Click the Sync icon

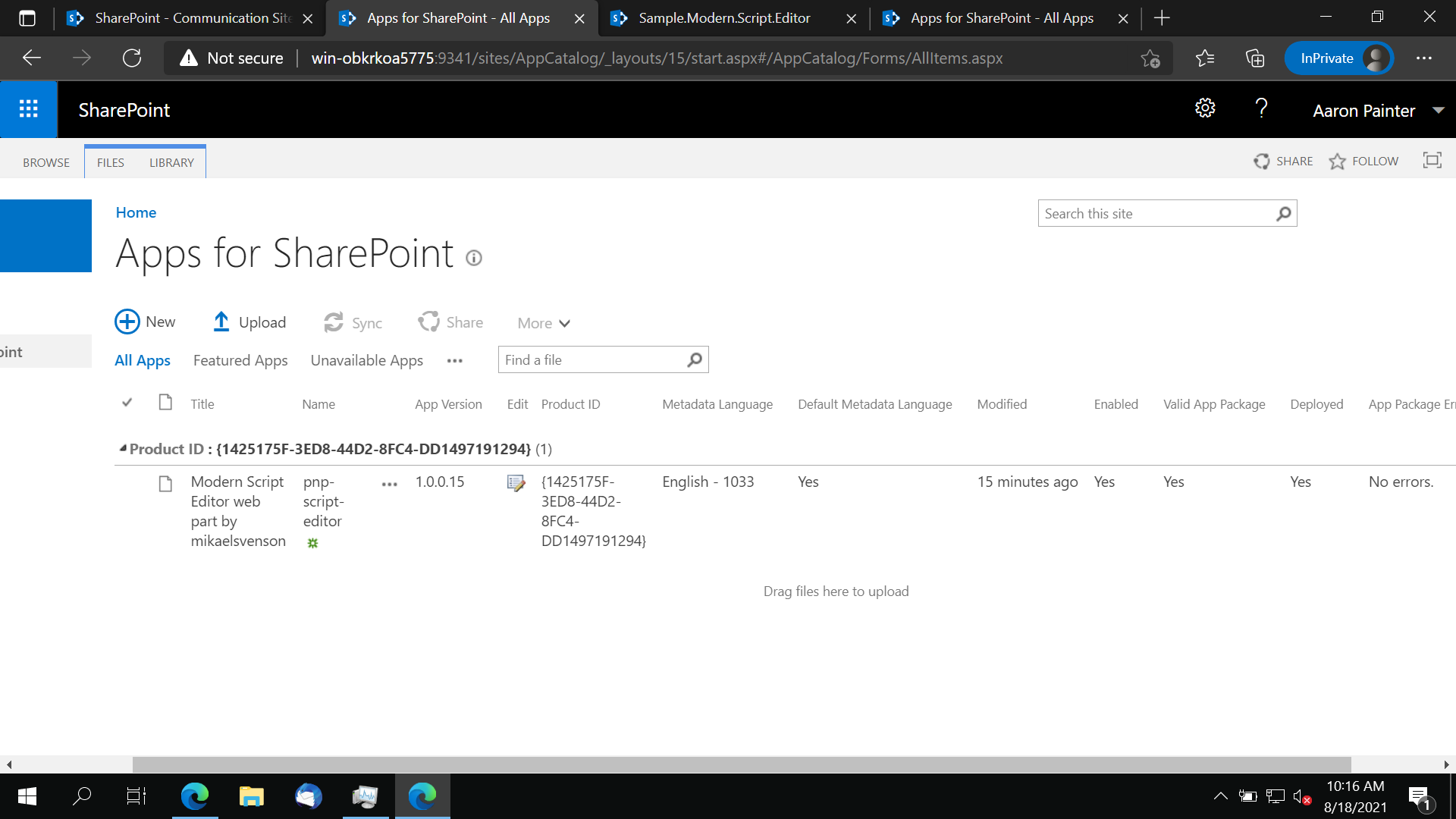coord(334,322)
